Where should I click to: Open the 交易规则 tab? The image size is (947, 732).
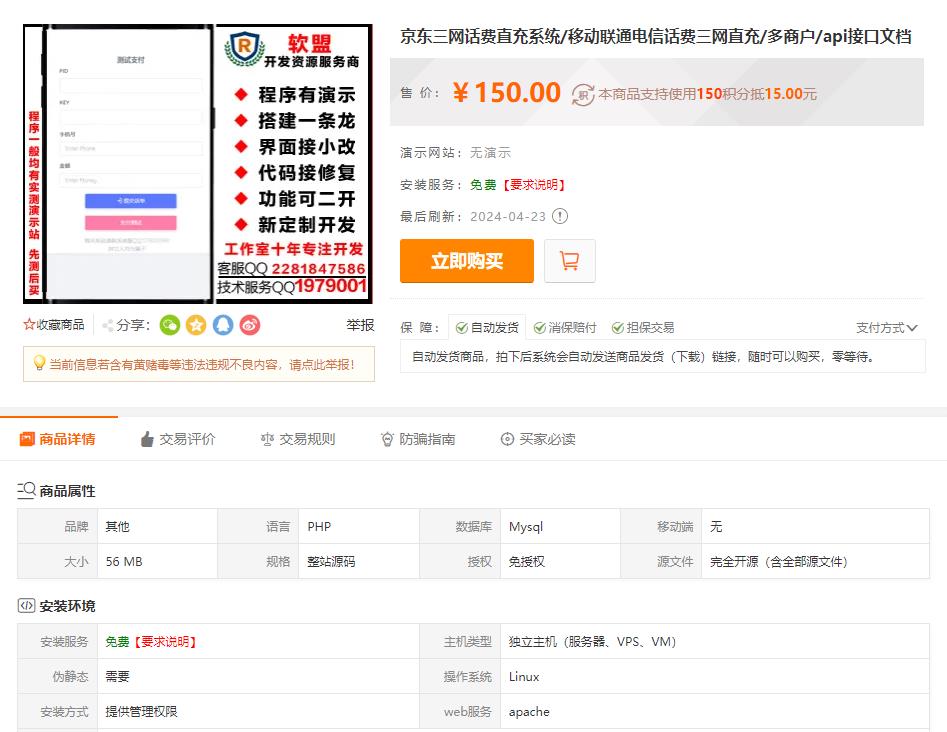coord(298,439)
